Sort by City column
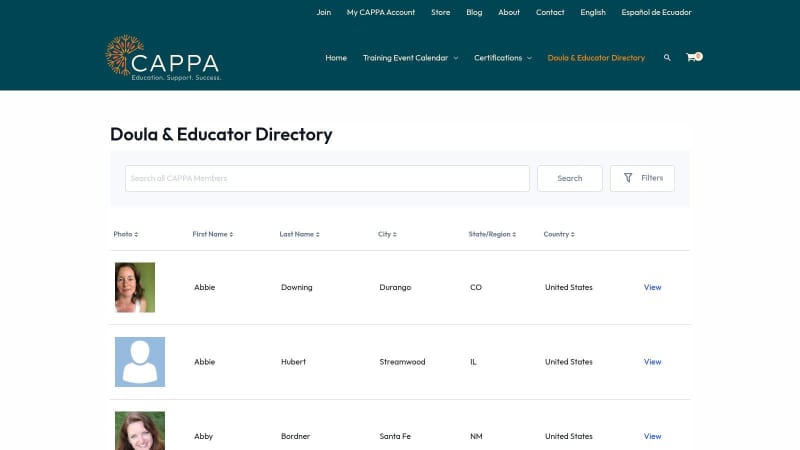The width and height of the screenshot is (800, 450). [x=387, y=234]
